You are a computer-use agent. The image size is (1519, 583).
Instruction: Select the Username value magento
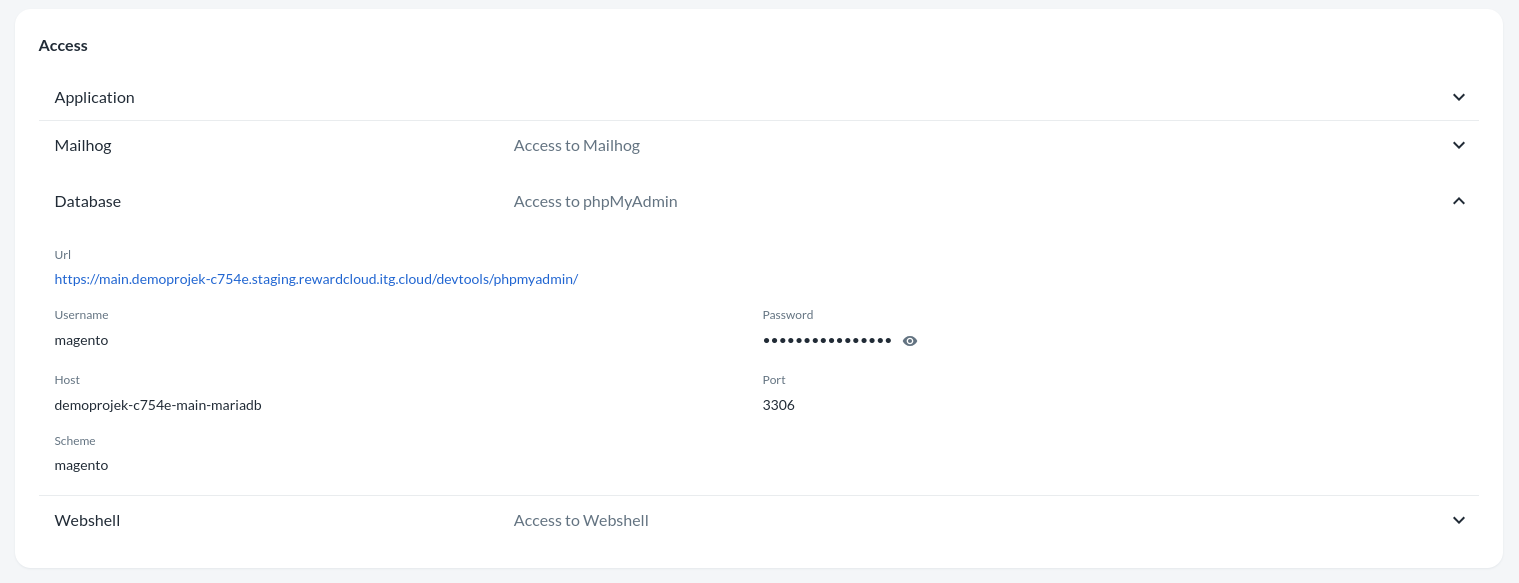[81, 340]
